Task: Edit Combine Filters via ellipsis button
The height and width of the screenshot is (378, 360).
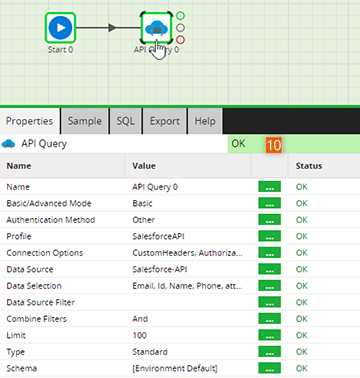Action: pyautogui.click(x=269, y=319)
